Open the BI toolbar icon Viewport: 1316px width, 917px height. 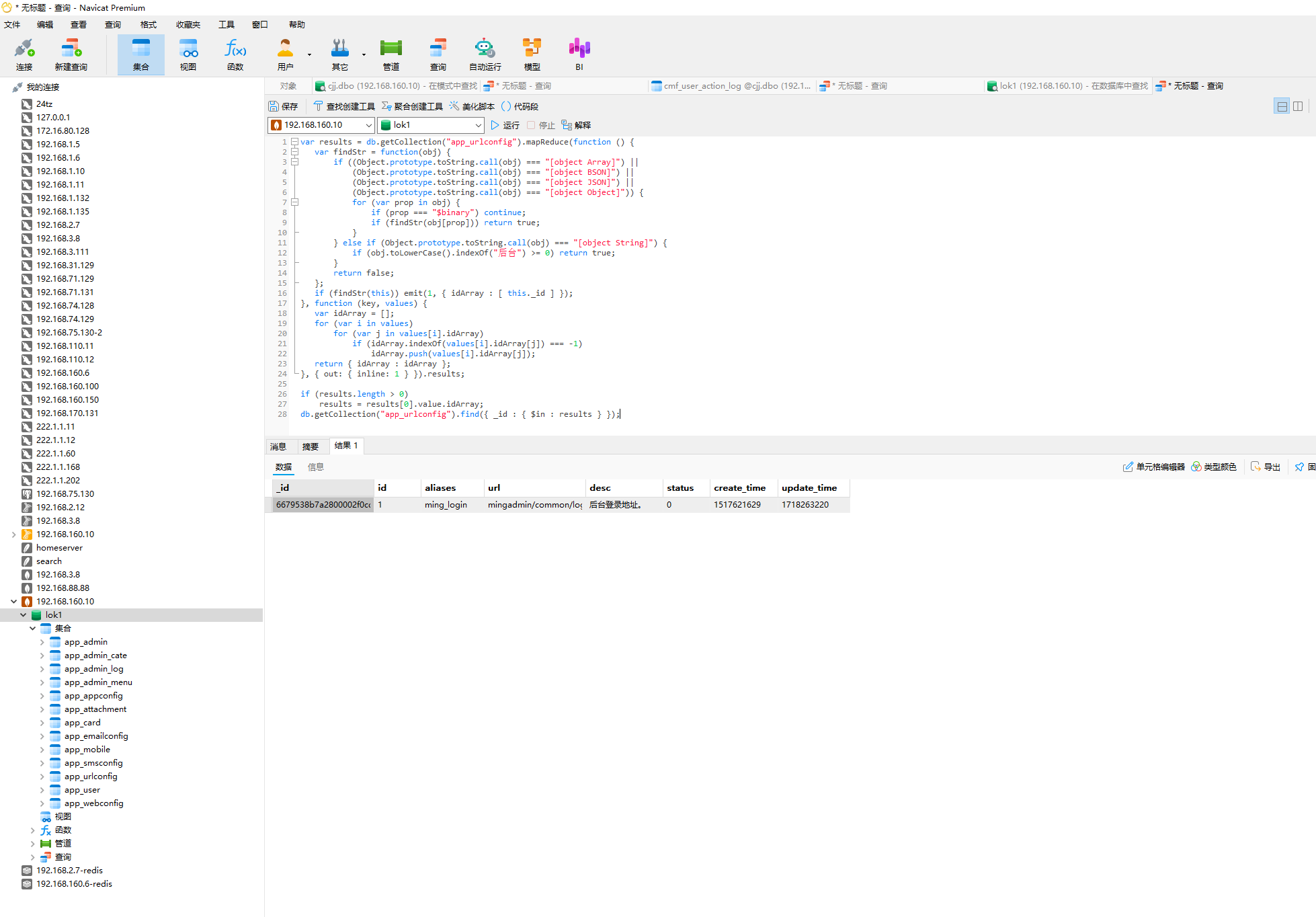click(x=579, y=54)
